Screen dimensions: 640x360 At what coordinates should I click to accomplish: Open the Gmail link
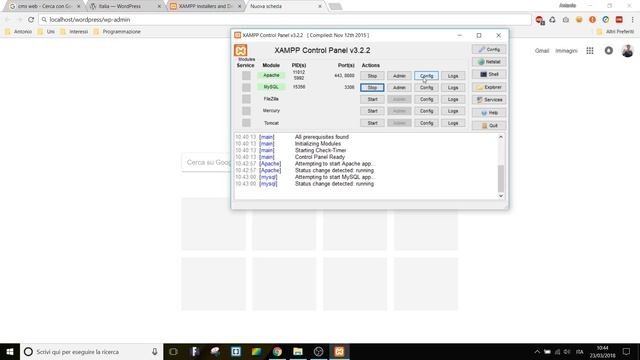click(x=542, y=51)
